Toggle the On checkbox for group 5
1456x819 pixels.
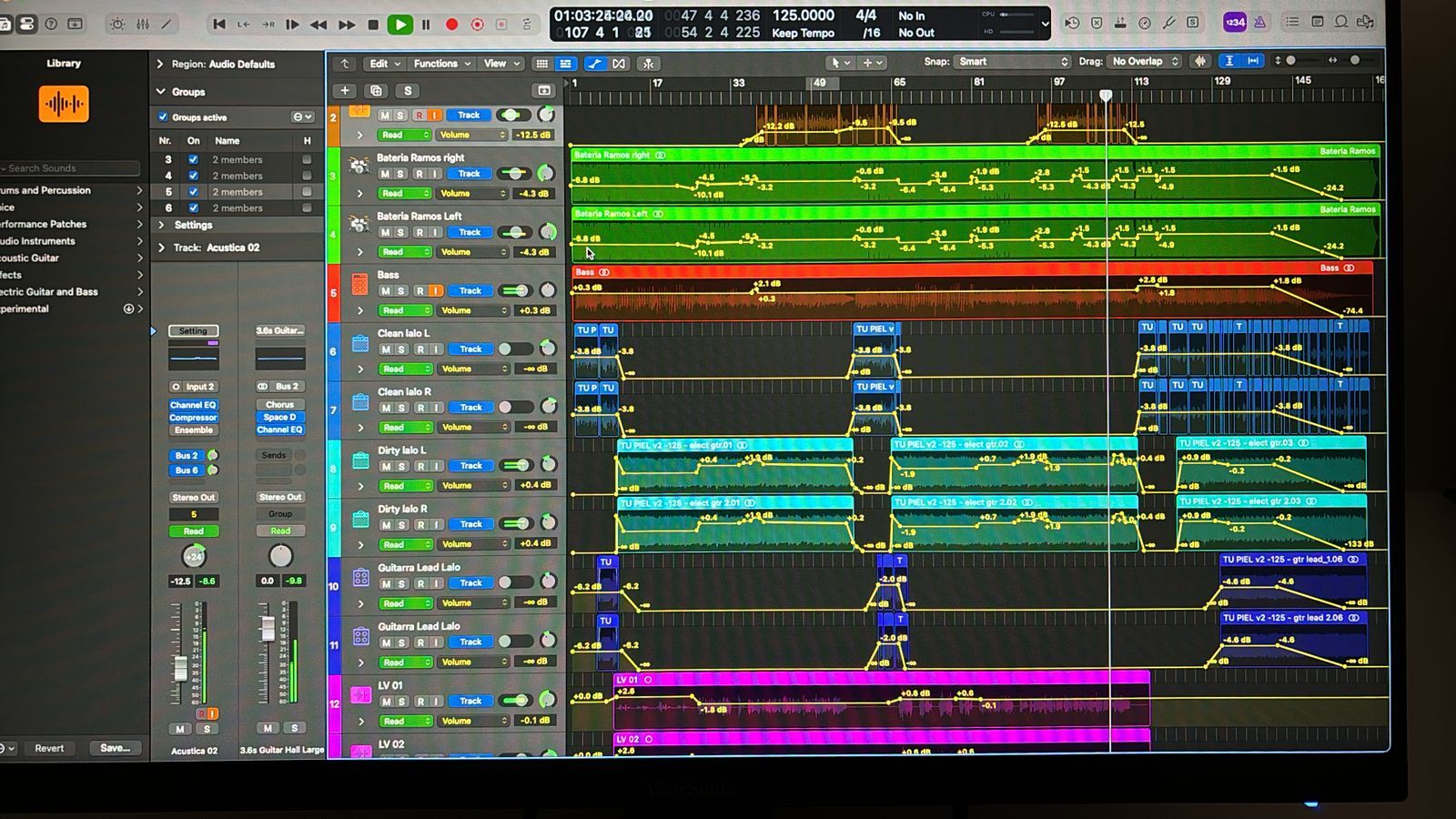193,192
